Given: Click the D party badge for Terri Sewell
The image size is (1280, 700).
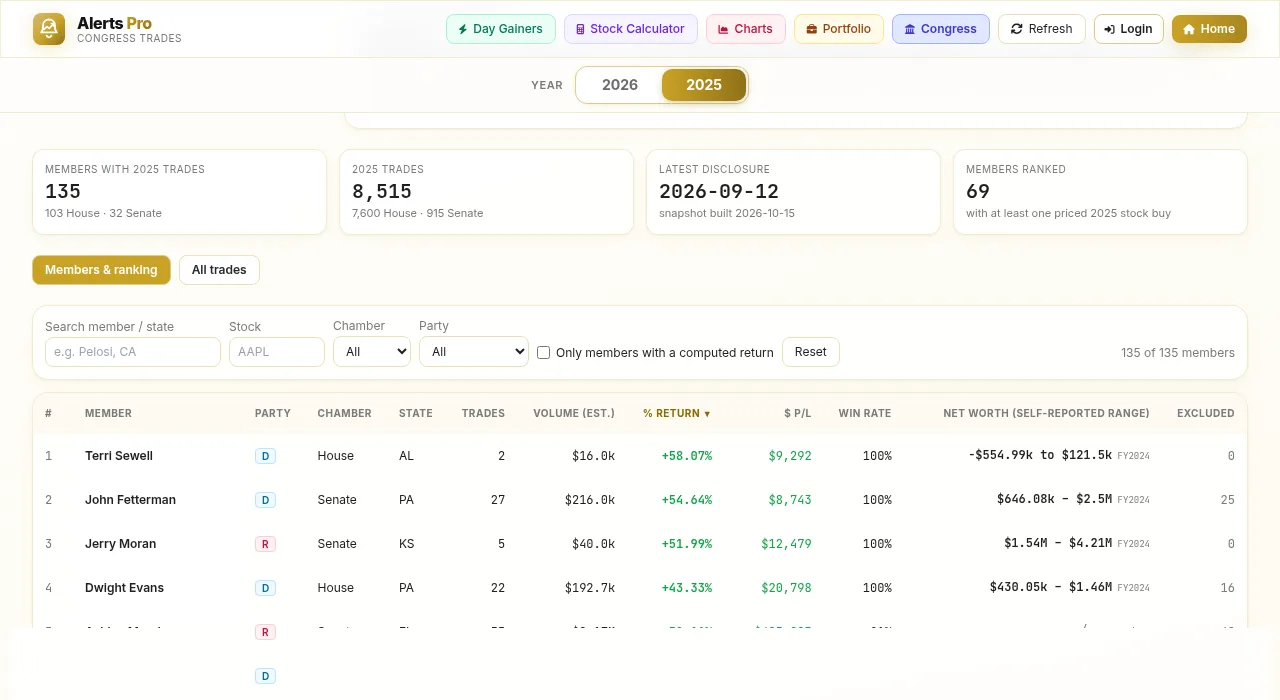Looking at the screenshot, I should coord(265,456).
